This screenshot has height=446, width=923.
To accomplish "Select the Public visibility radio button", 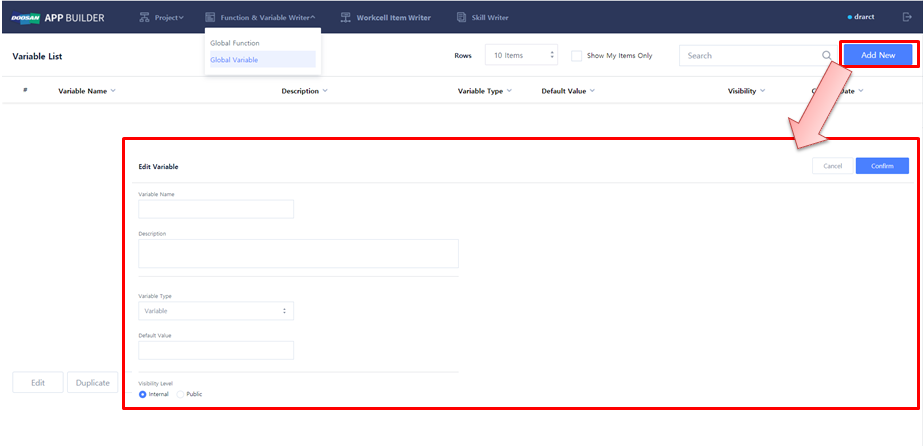I will click(x=180, y=394).
